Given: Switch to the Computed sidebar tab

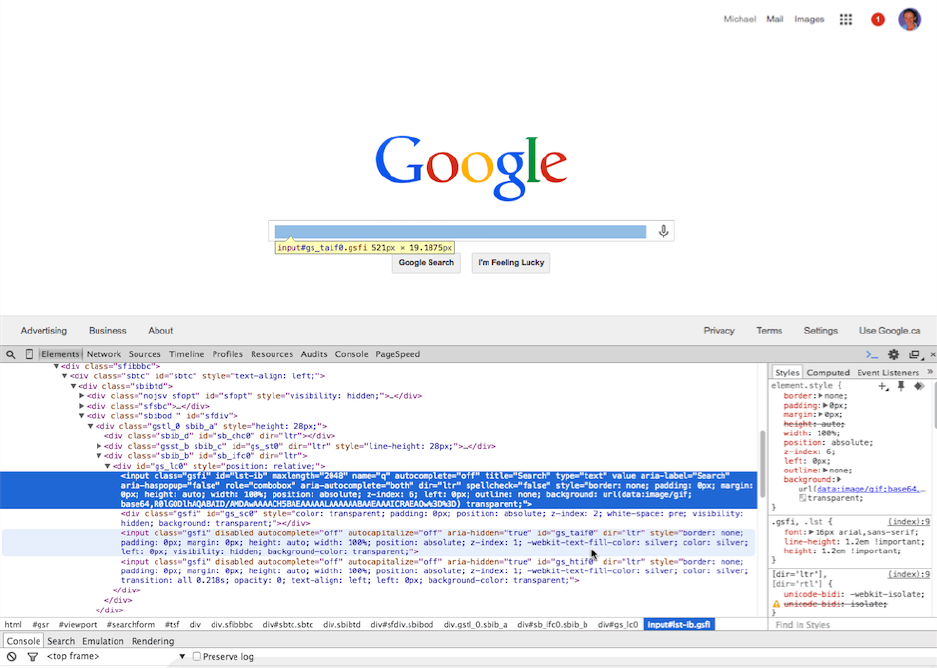Looking at the screenshot, I should (828, 372).
